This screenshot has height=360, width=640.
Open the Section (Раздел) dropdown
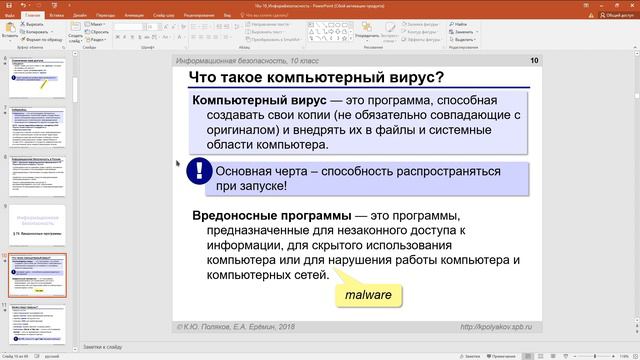96,40
